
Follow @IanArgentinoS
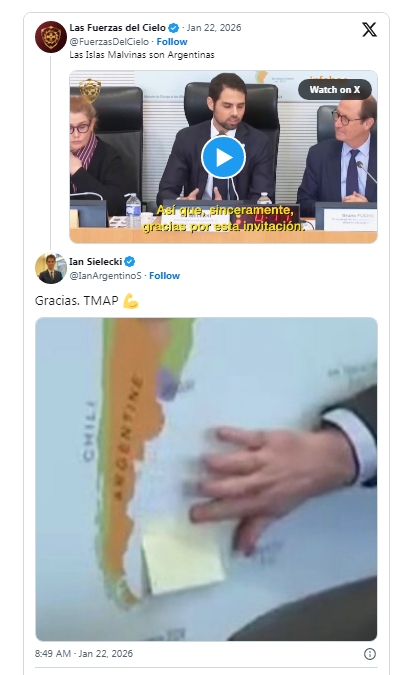click(x=164, y=276)
